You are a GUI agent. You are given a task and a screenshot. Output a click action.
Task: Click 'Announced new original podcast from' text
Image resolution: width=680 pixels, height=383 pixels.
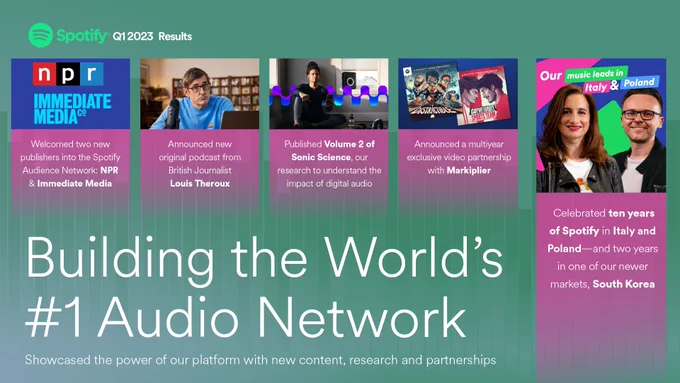tap(200, 151)
